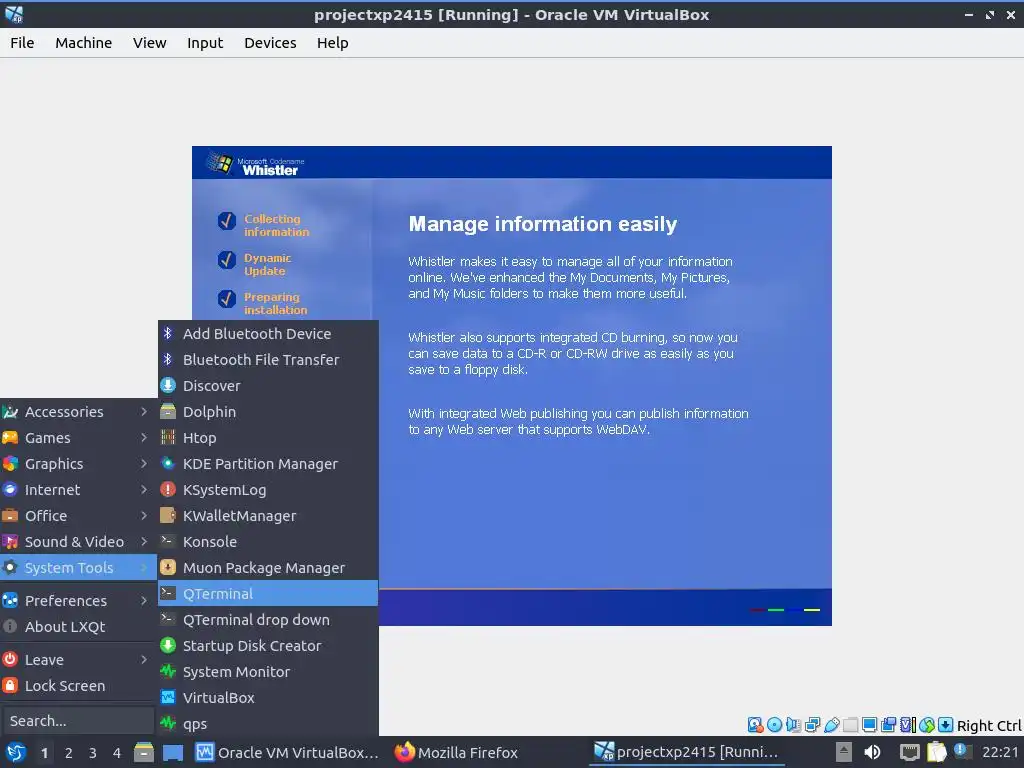Expand the Sound & Video category
The height and width of the screenshot is (768, 1024).
click(78, 542)
